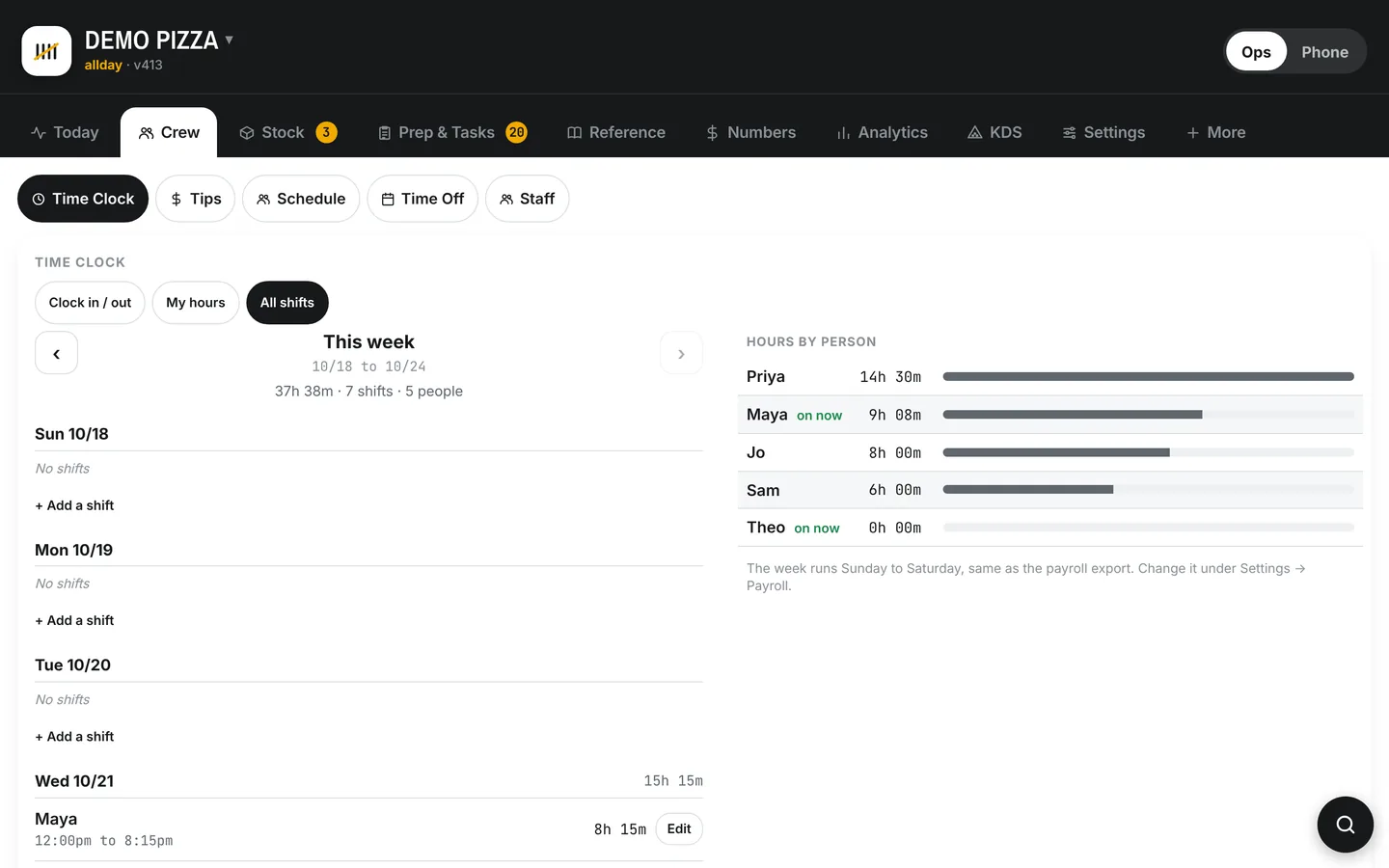1389x868 pixels.
Task: Click Priya's hours progress bar
Action: click(x=1148, y=376)
